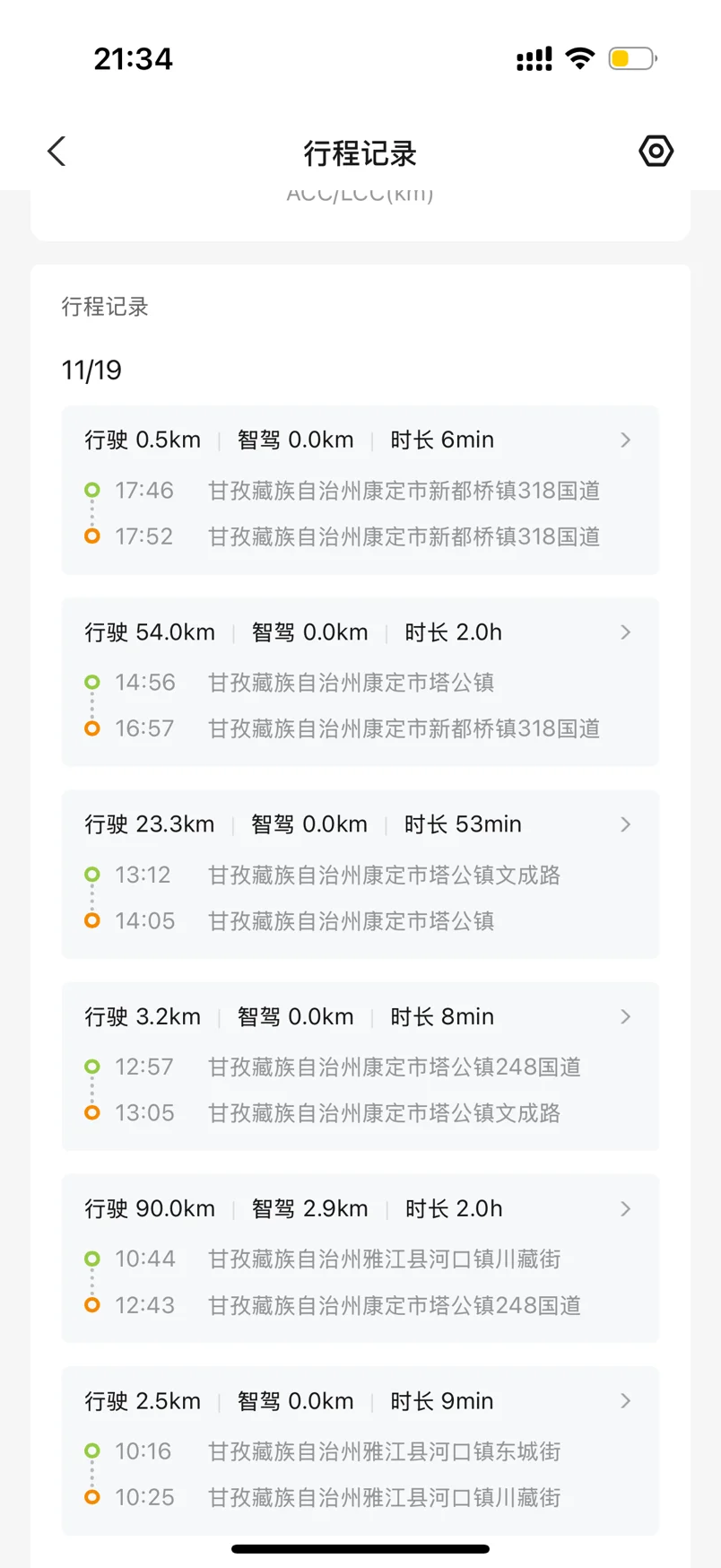
Task: Open the hexagon settings icon
Action: tap(656, 151)
